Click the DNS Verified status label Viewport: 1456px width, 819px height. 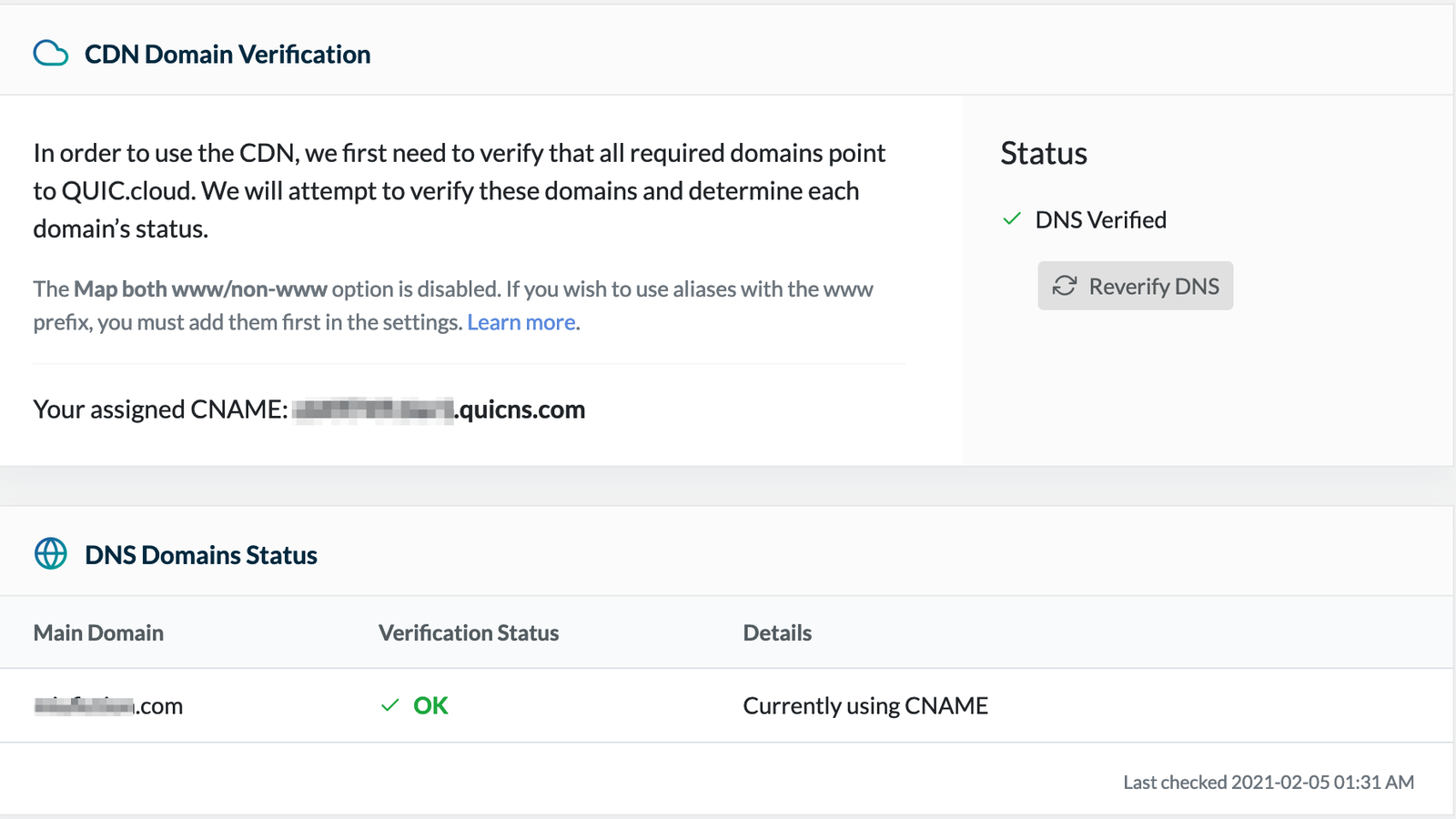coord(1100,219)
